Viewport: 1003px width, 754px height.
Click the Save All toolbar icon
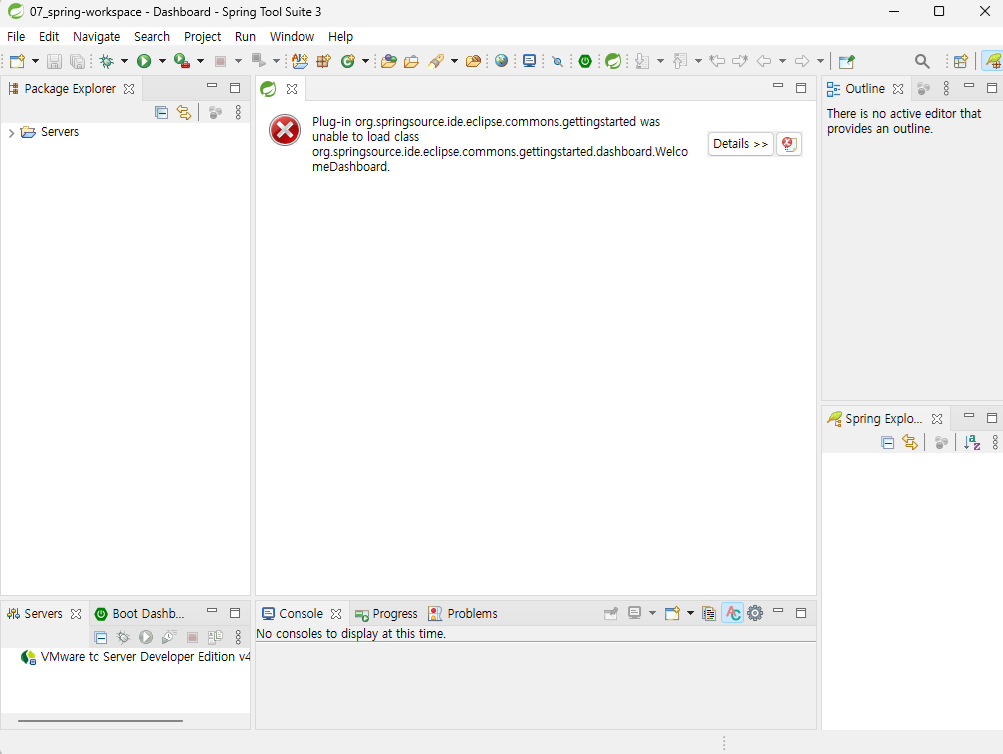tap(77, 61)
